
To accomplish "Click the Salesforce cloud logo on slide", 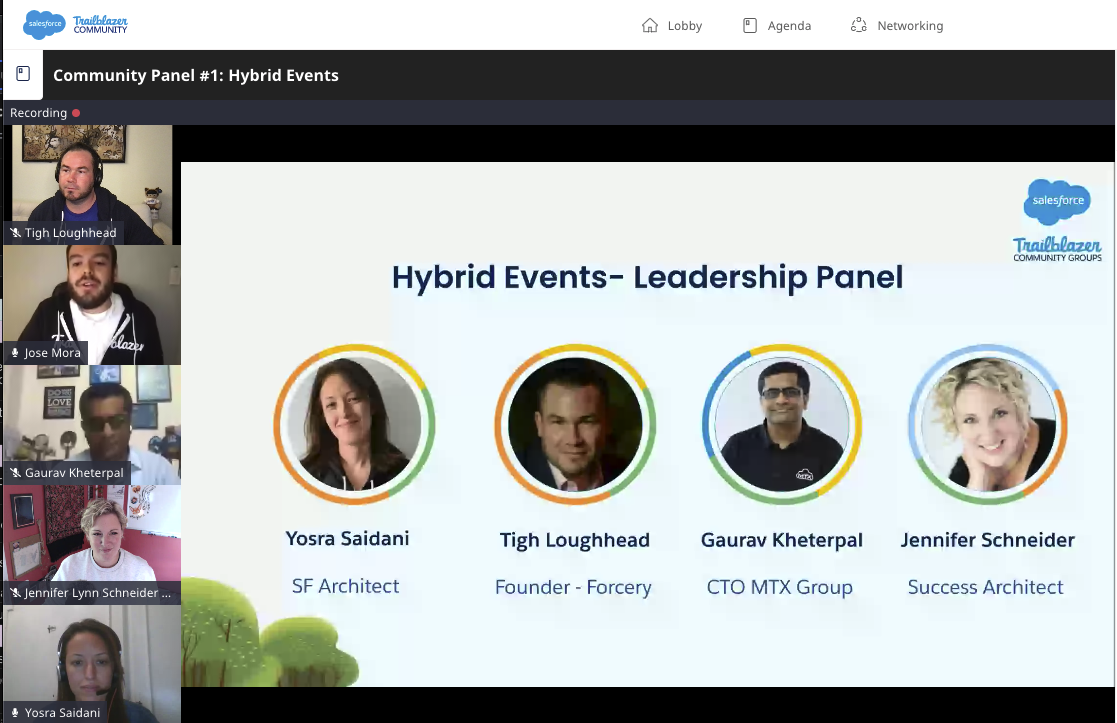I will pyautogui.click(x=1057, y=202).
